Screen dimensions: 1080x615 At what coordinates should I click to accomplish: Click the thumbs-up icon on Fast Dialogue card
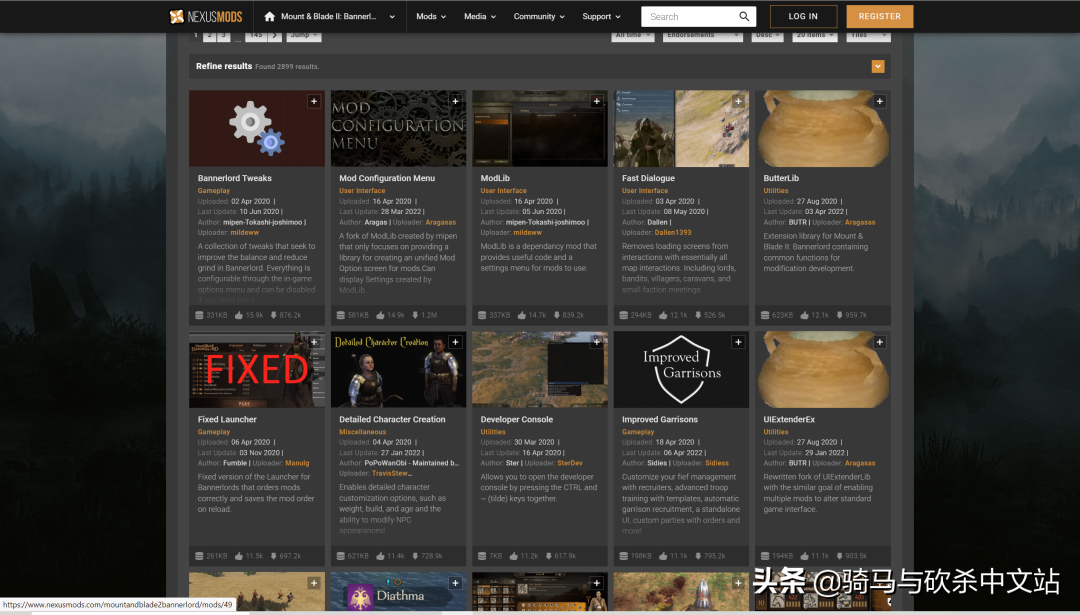point(663,315)
